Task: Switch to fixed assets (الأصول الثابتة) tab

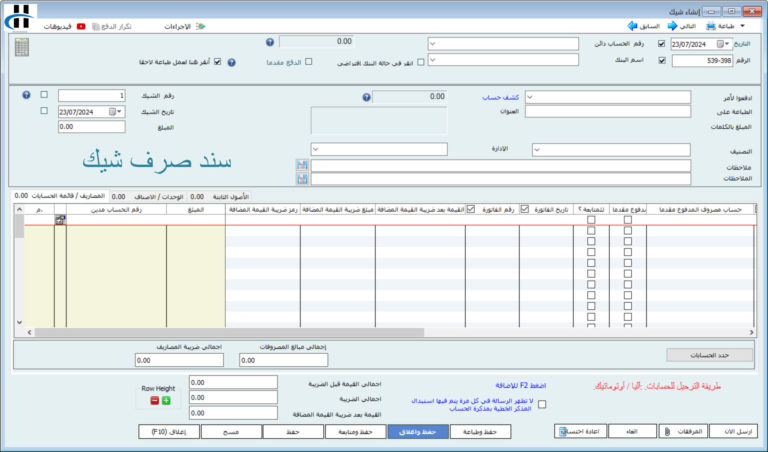Action: pos(230,197)
